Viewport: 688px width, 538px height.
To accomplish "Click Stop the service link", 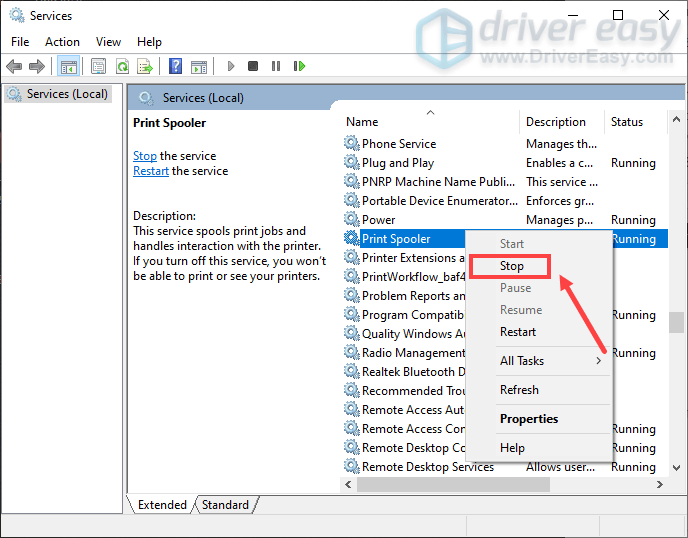I will [145, 156].
